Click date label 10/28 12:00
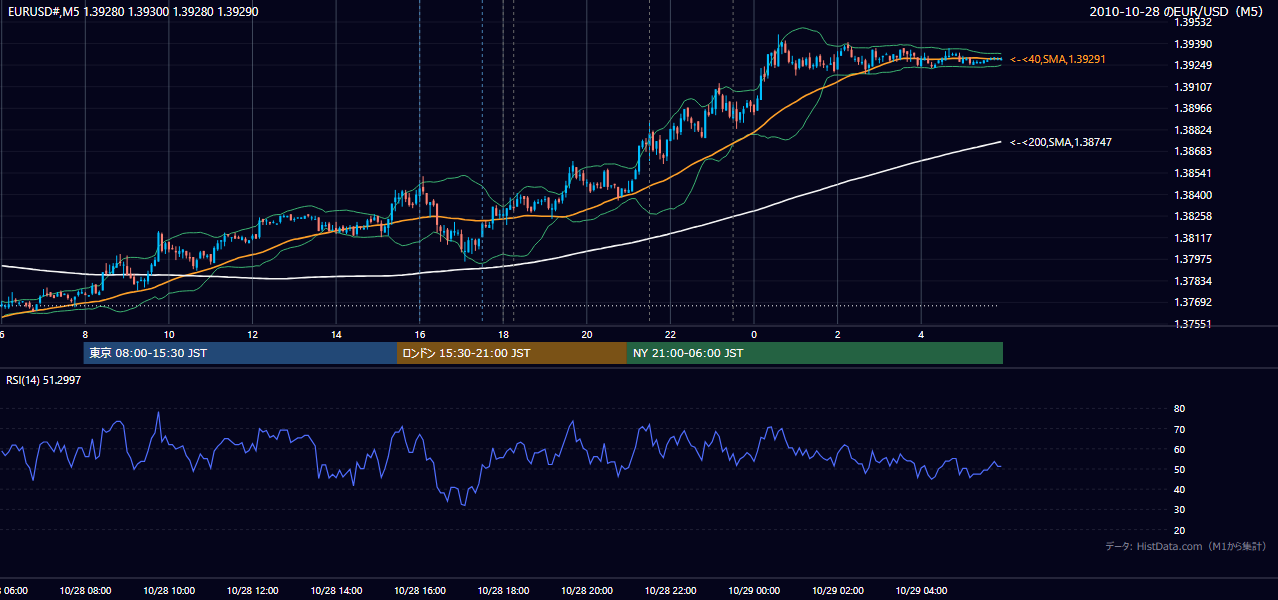The height and width of the screenshot is (600, 1278). pos(253,591)
